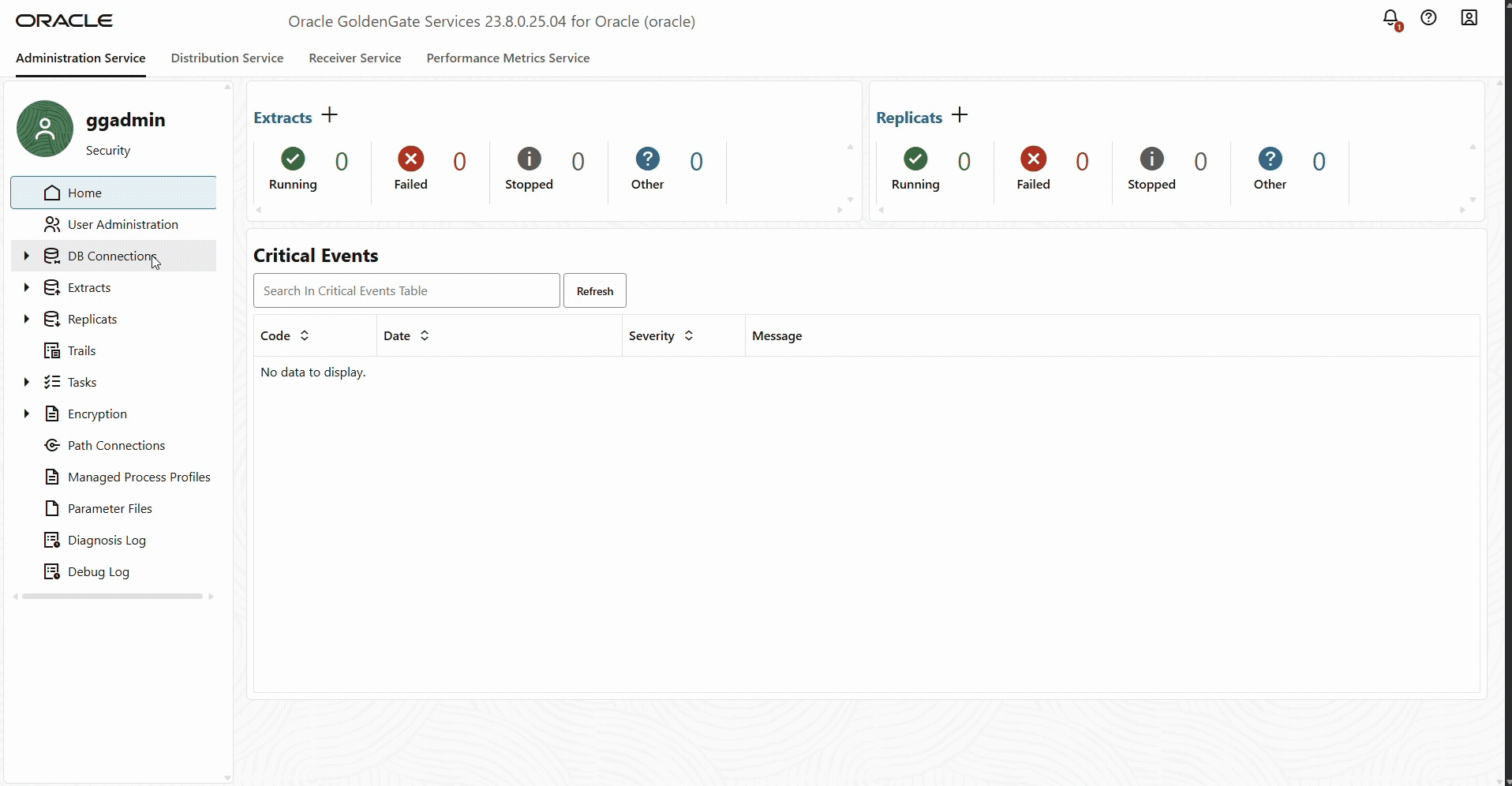Sort the table by Severity column

689,335
